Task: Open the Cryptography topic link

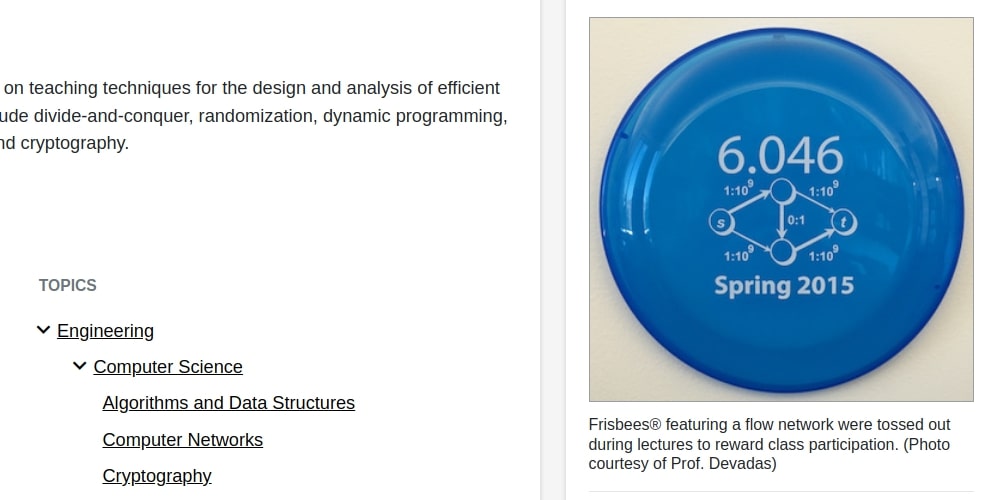Action: [x=157, y=476]
